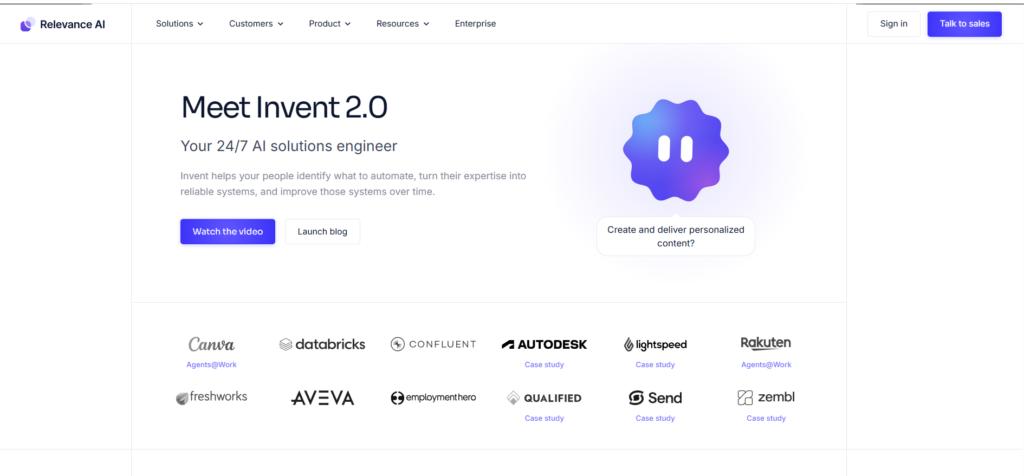The width and height of the screenshot is (1024, 476).
Task: Expand the Solutions dropdown chevron
Action: tap(200, 24)
